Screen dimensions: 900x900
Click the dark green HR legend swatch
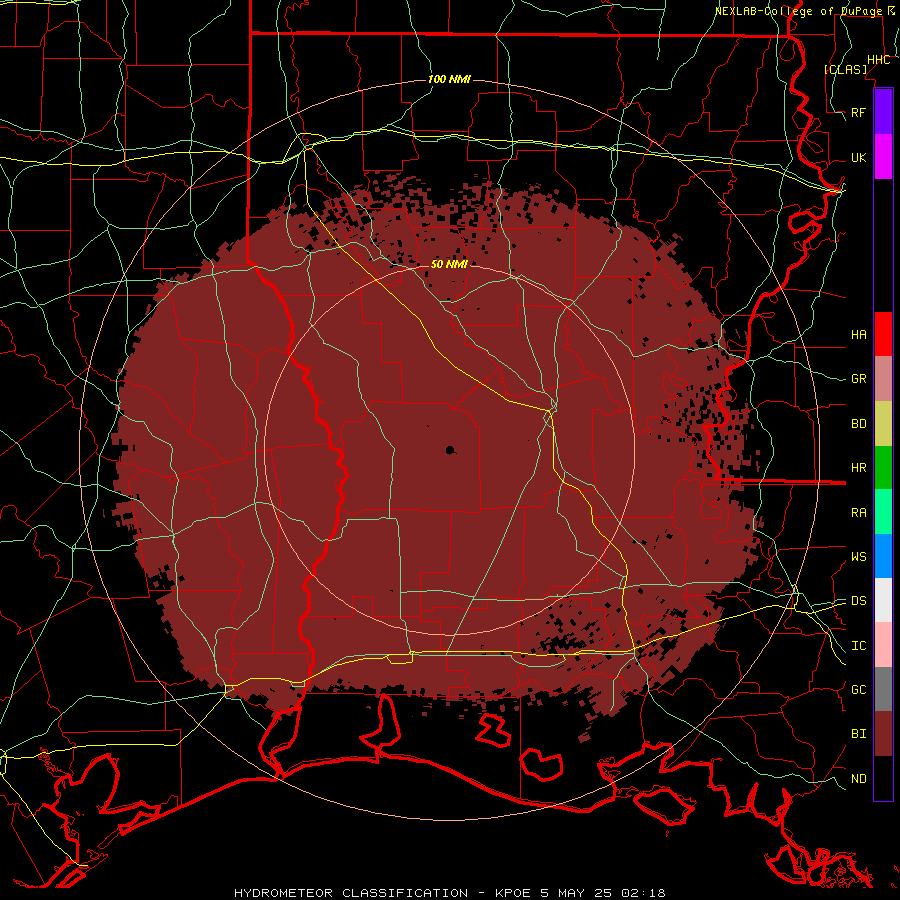[883, 468]
